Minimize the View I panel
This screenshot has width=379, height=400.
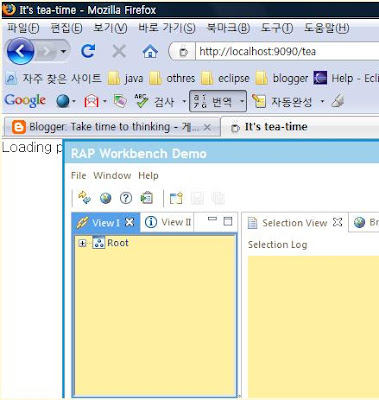212,220
